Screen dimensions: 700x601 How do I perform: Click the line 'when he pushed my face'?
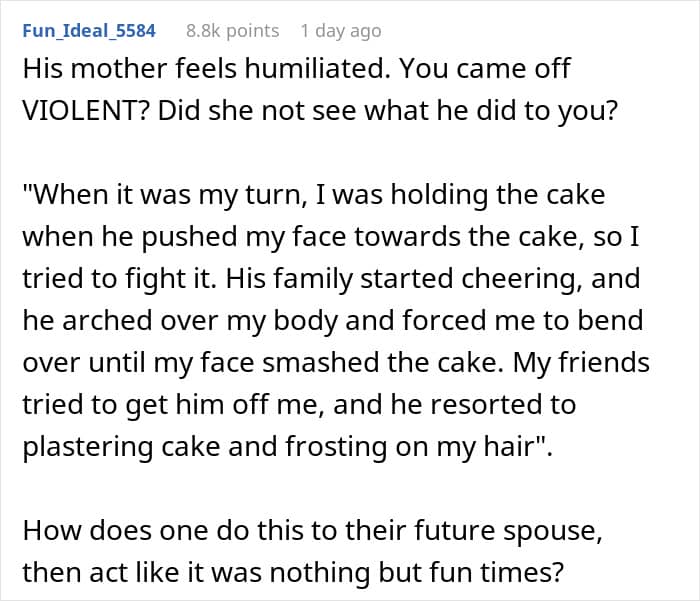[331, 237]
